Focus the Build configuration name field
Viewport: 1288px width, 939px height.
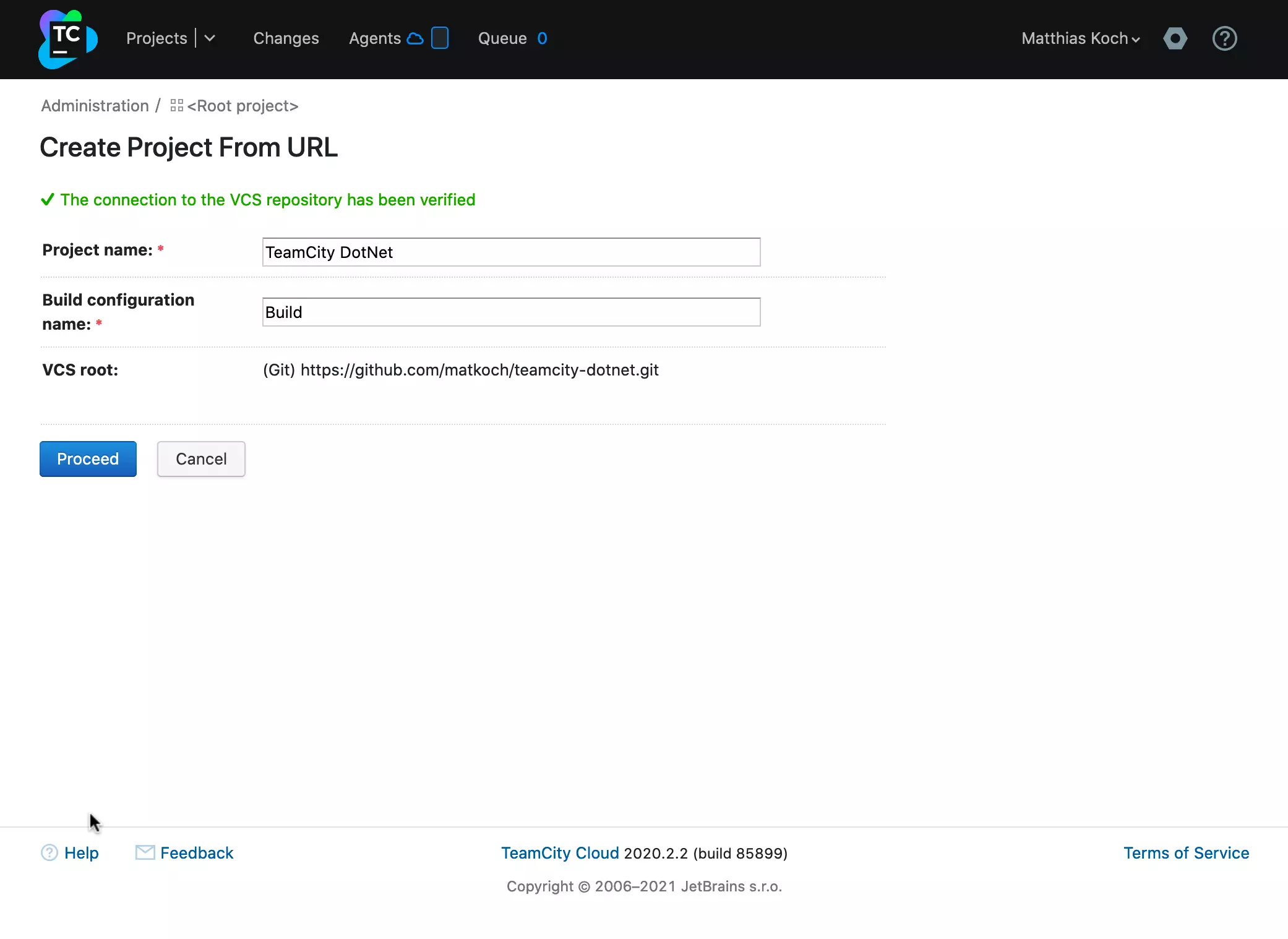click(511, 312)
